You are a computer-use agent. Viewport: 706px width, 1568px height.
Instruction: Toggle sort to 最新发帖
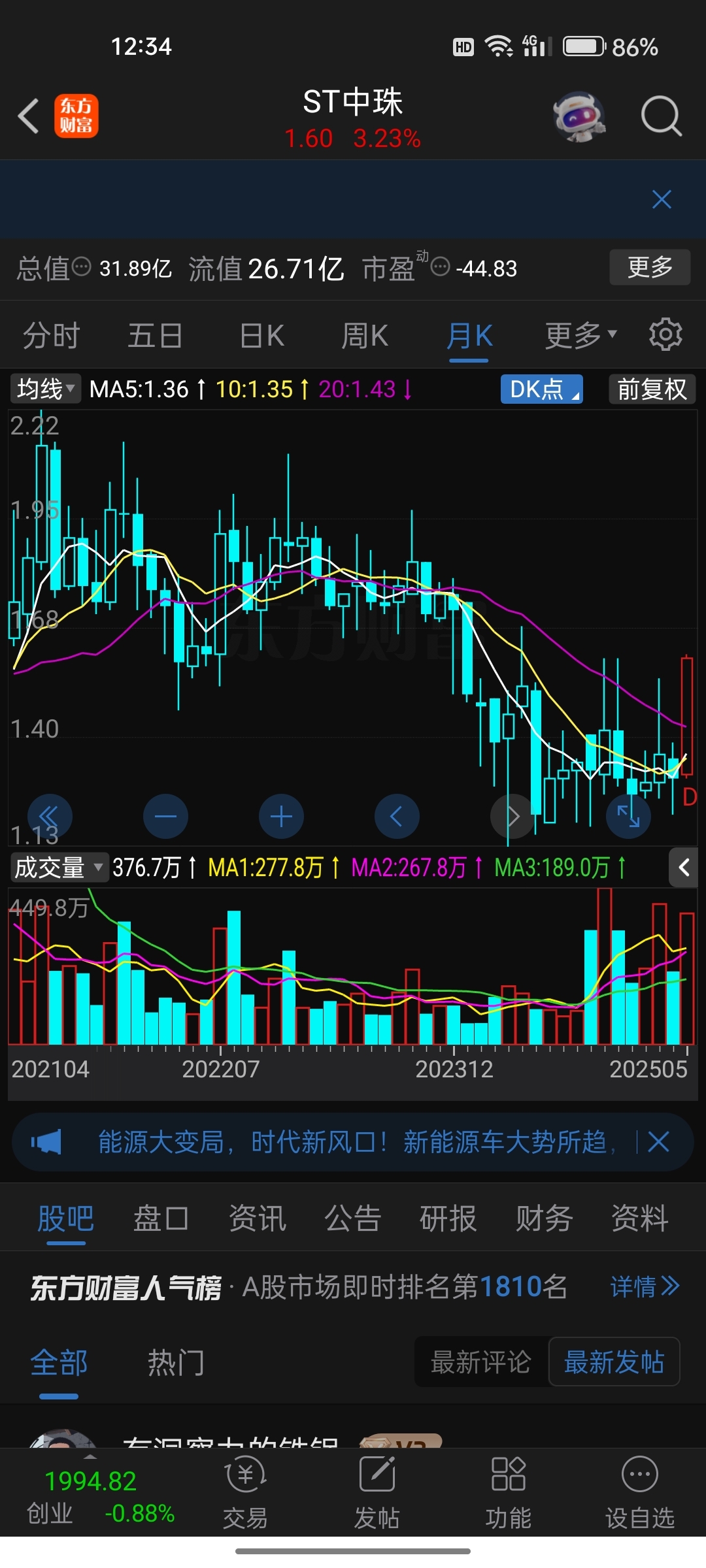tap(614, 1362)
